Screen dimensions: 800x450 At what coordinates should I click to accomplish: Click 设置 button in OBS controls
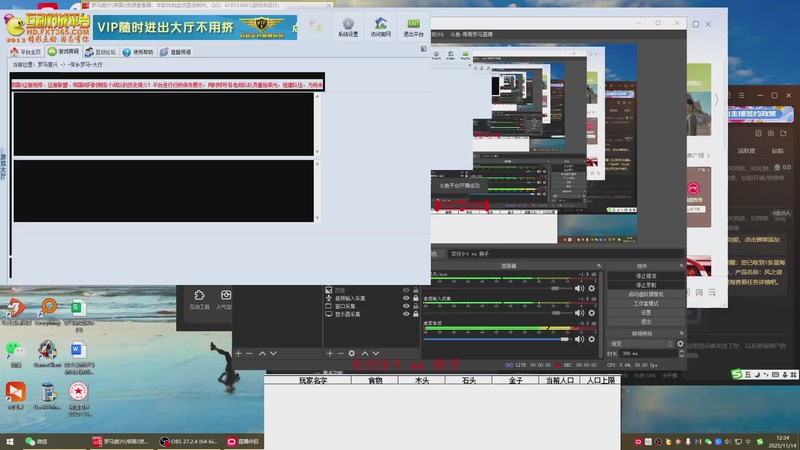pos(646,313)
